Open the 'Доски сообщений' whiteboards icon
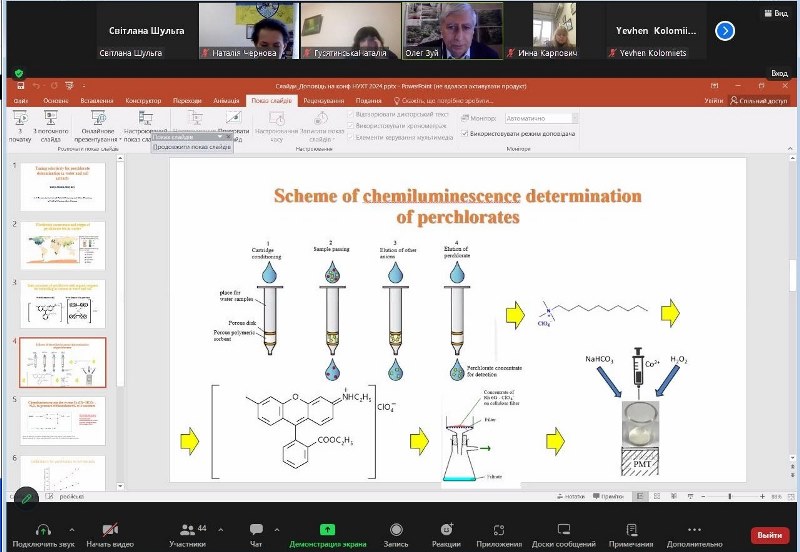Viewport: 800px width, 552px height. pyautogui.click(x=564, y=530)
